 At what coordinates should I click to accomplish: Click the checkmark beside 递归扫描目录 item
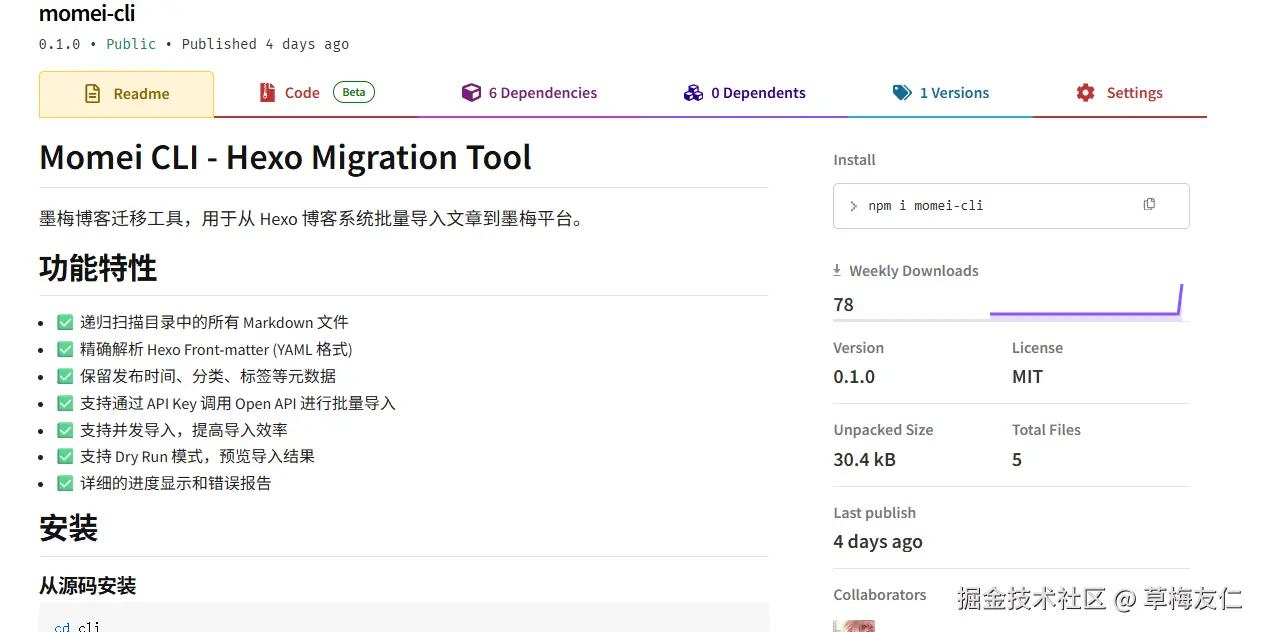pyautogui.click(x=65, y=322)
